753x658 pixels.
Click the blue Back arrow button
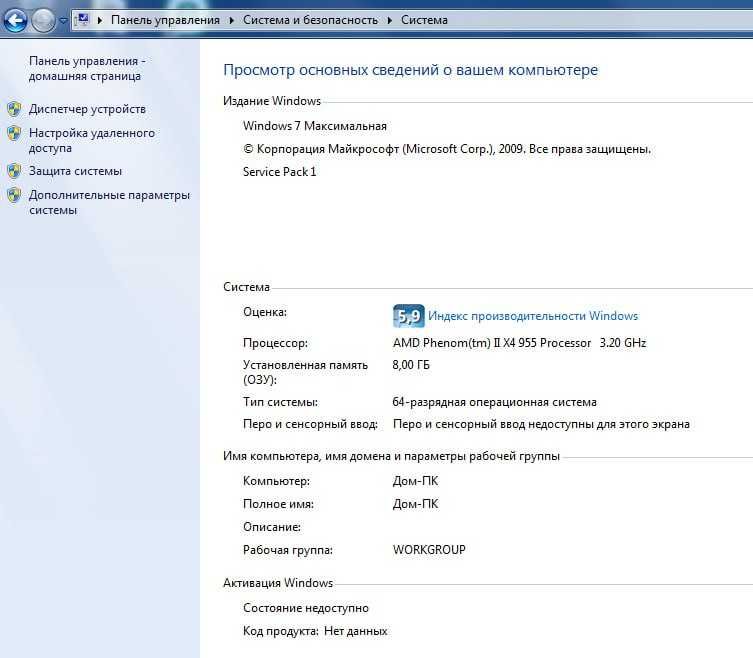pyautogui.click(x=15, y=21)
